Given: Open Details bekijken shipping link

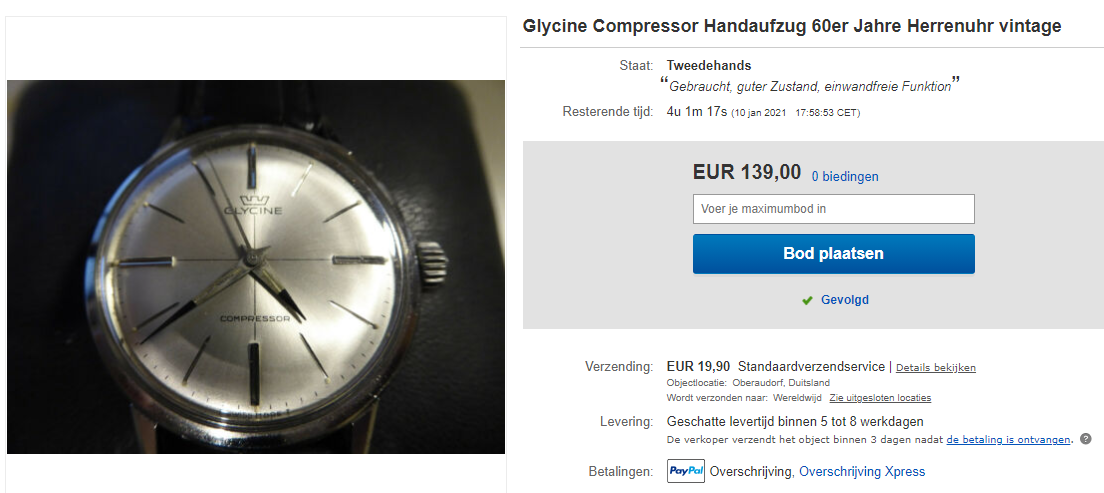Looking at the screenshot, I should point(936,368).
